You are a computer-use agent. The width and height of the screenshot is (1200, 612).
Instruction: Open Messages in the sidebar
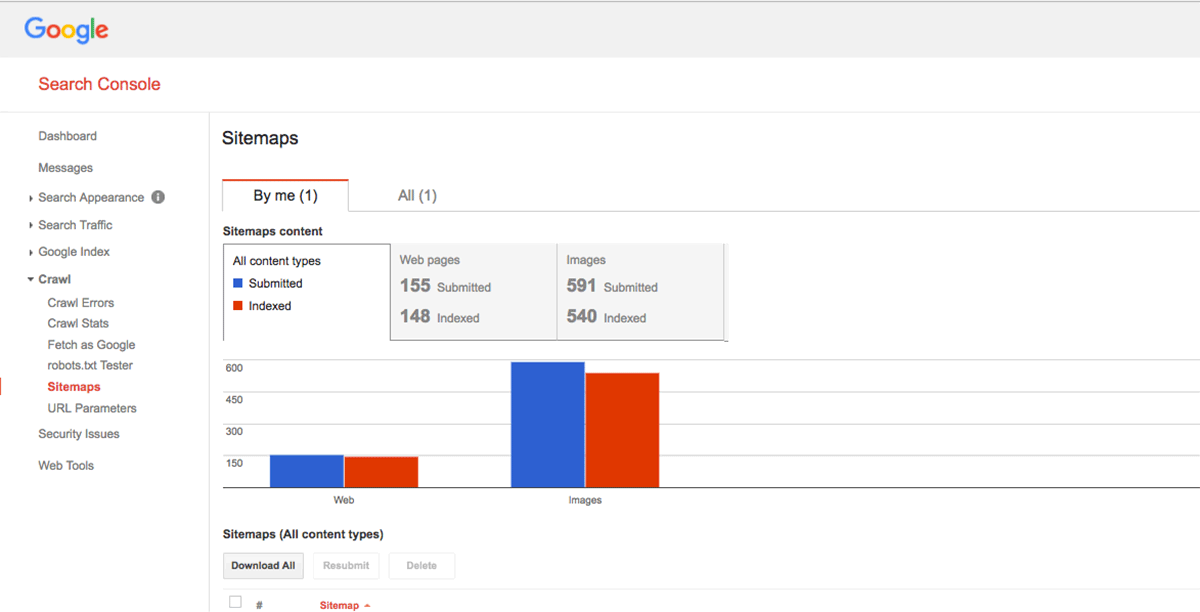click(65, 168)
